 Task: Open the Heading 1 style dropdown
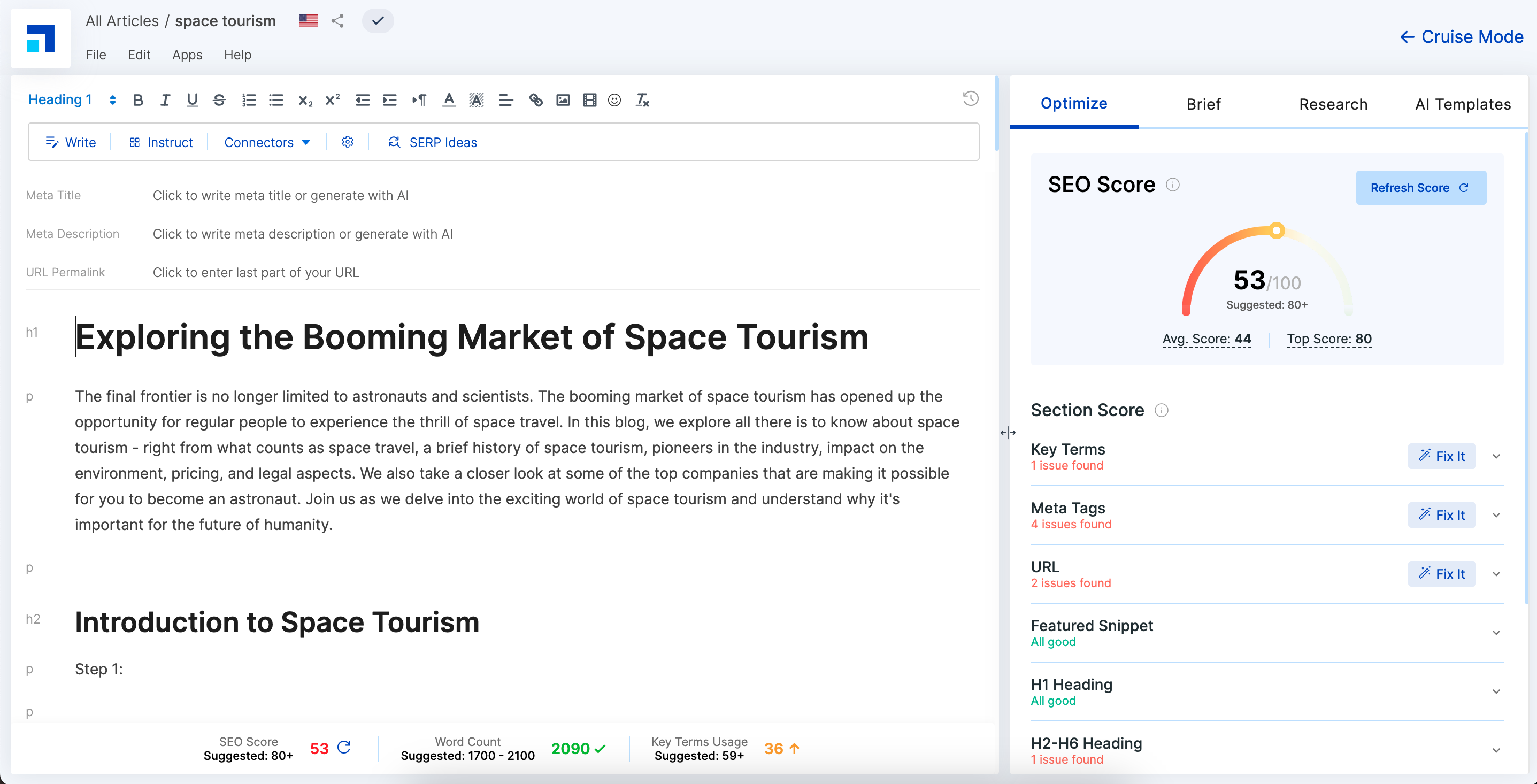pyautogui.click(x=72, y=99)
